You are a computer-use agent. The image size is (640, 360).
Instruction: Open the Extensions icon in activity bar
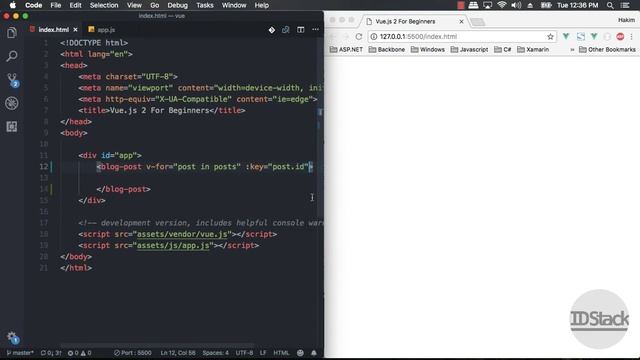(x=12, y=127)
